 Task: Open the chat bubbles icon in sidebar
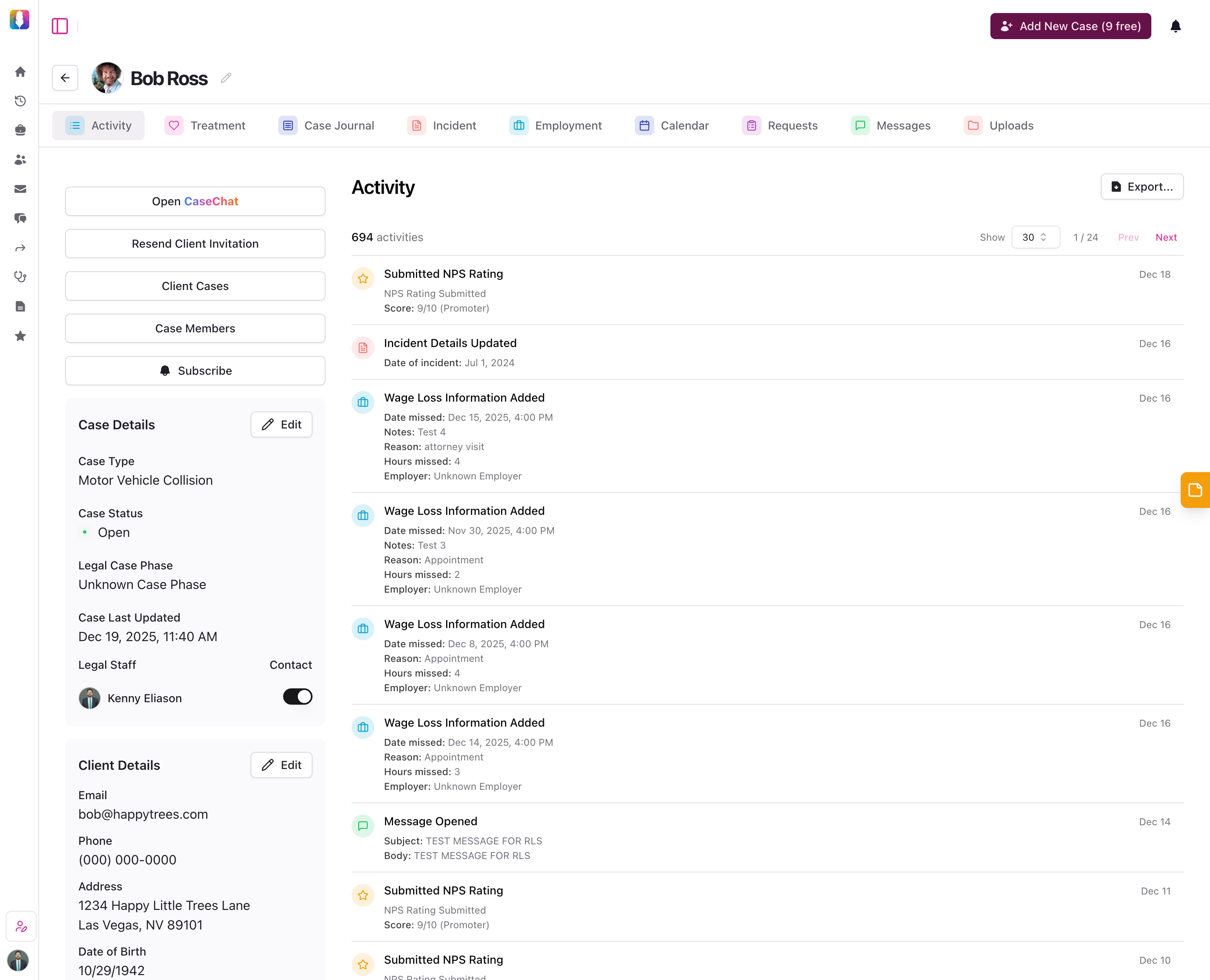point(20,218)
